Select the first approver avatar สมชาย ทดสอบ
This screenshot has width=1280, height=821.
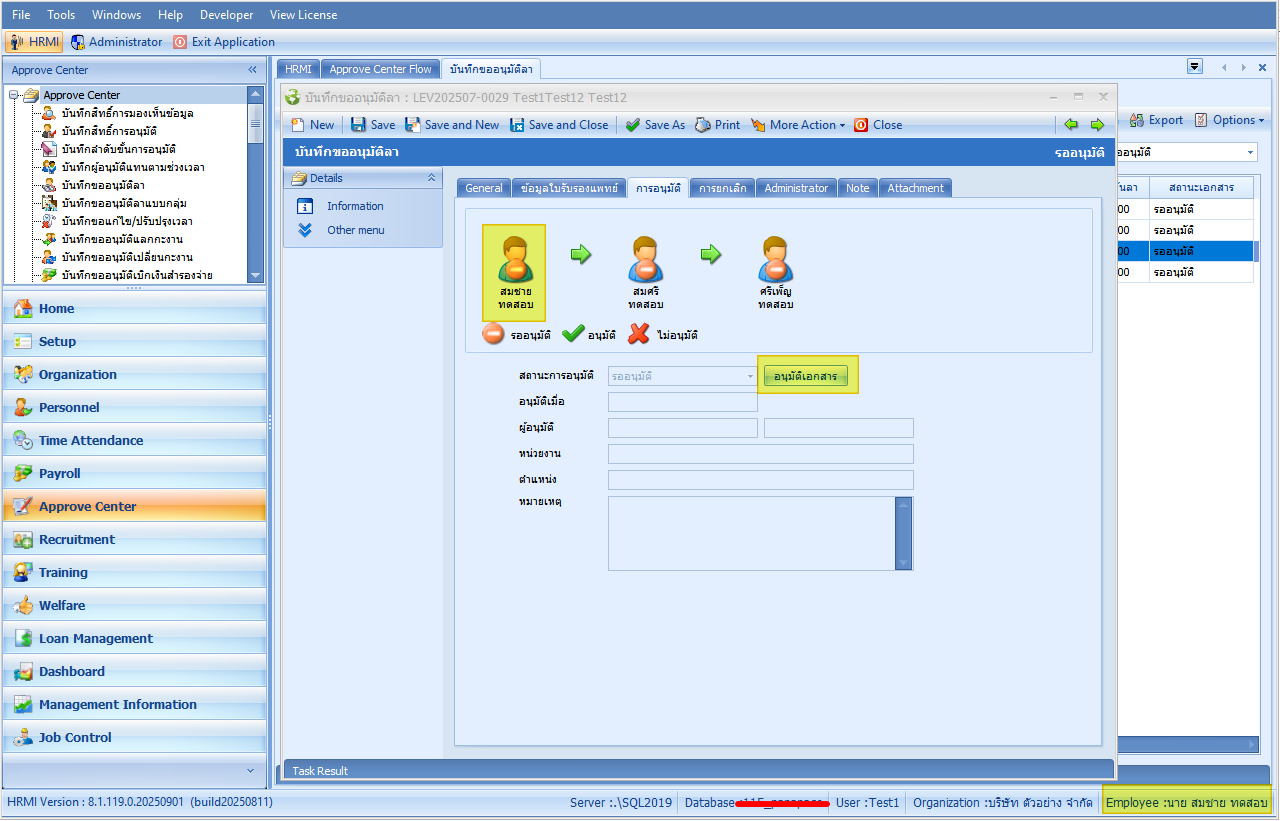[x=514, y=262]
